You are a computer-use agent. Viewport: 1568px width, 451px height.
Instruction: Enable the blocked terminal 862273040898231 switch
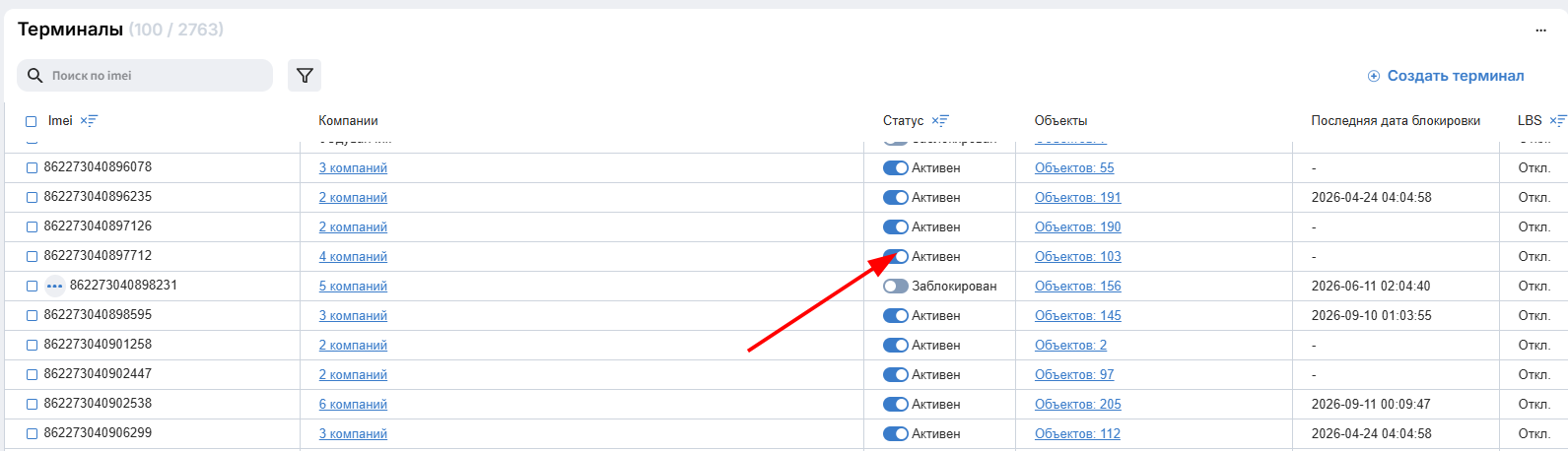pyautogui.click(x=895, y=287)
